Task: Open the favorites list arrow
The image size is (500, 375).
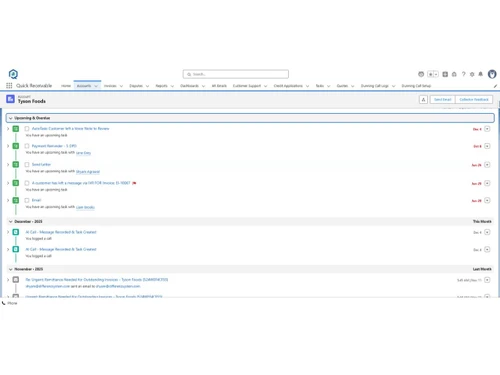Action: 436,74
